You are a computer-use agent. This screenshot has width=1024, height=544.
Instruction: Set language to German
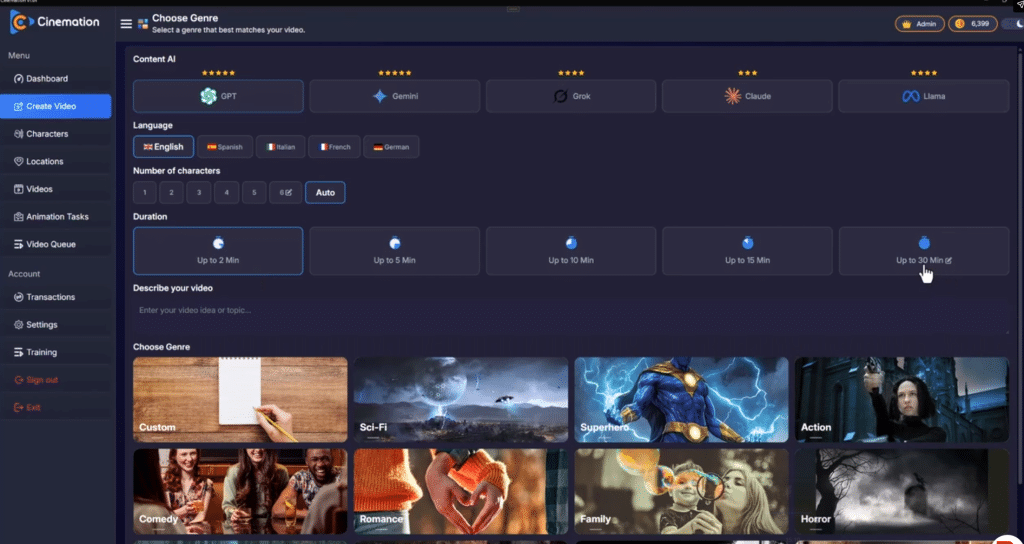(x=391, y=147)
